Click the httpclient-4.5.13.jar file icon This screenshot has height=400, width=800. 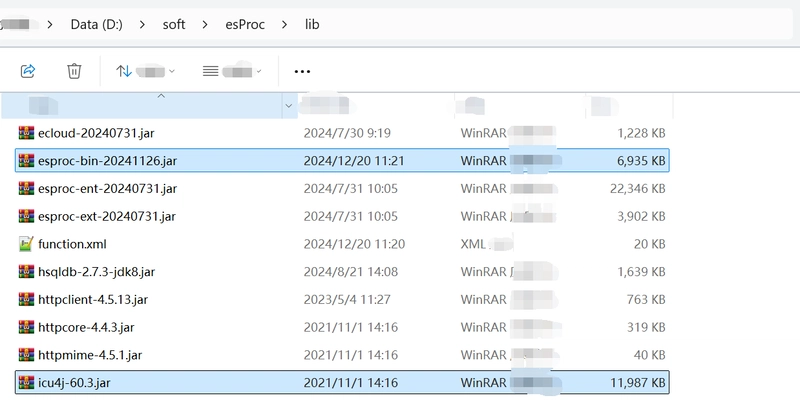tap(26, 299)
